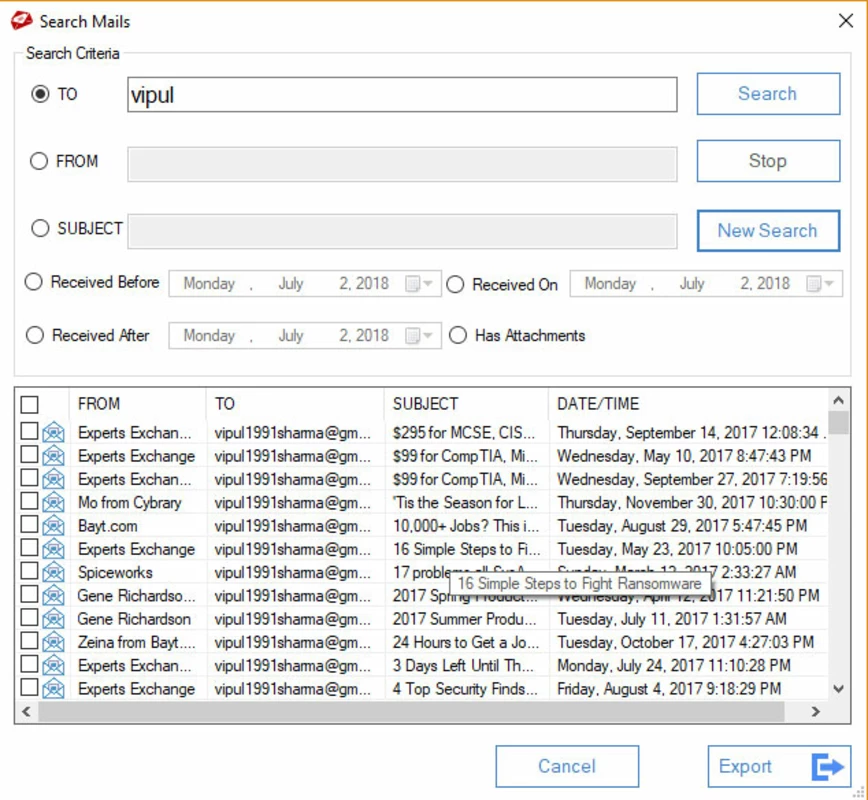This screenshot has height=800, width=868.
Task: Click the Stop button
Action: pos(768,161)
